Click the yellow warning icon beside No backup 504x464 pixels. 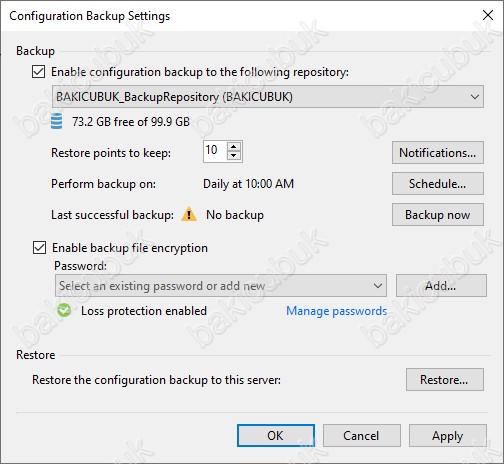tap(189, 214)
